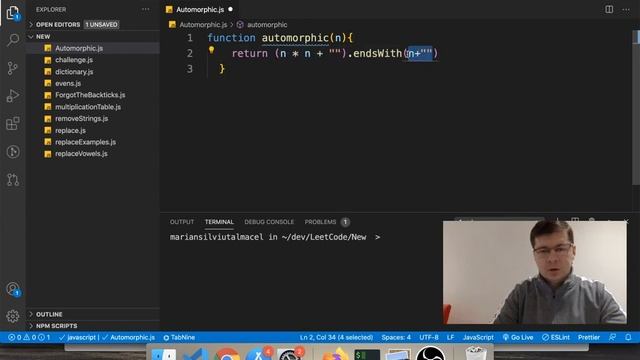Open Automorphic.js in the file explorer
The width and height of the screenshot is (640, 360).
(x=79, y=48)
